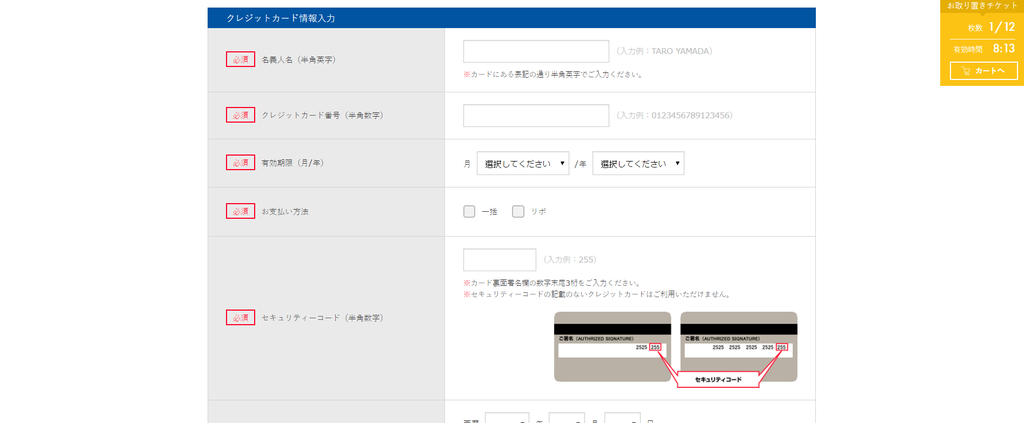This screenshot has width=1024, height=423.
Task: Focus the クレジットカード番号 number field
Action: (536, 116)
